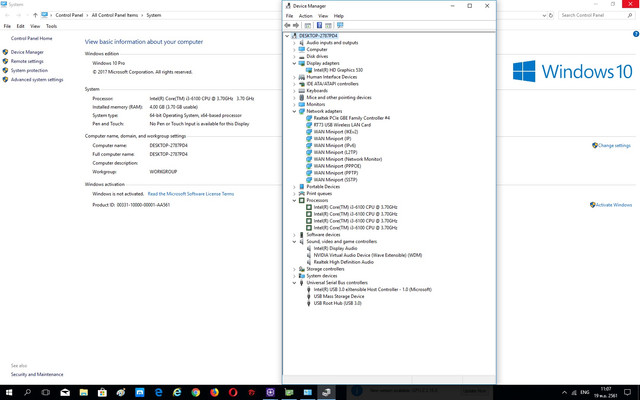640x400 pixels.
Task: Open Device Manager File menu
Action: pos(289,16)
